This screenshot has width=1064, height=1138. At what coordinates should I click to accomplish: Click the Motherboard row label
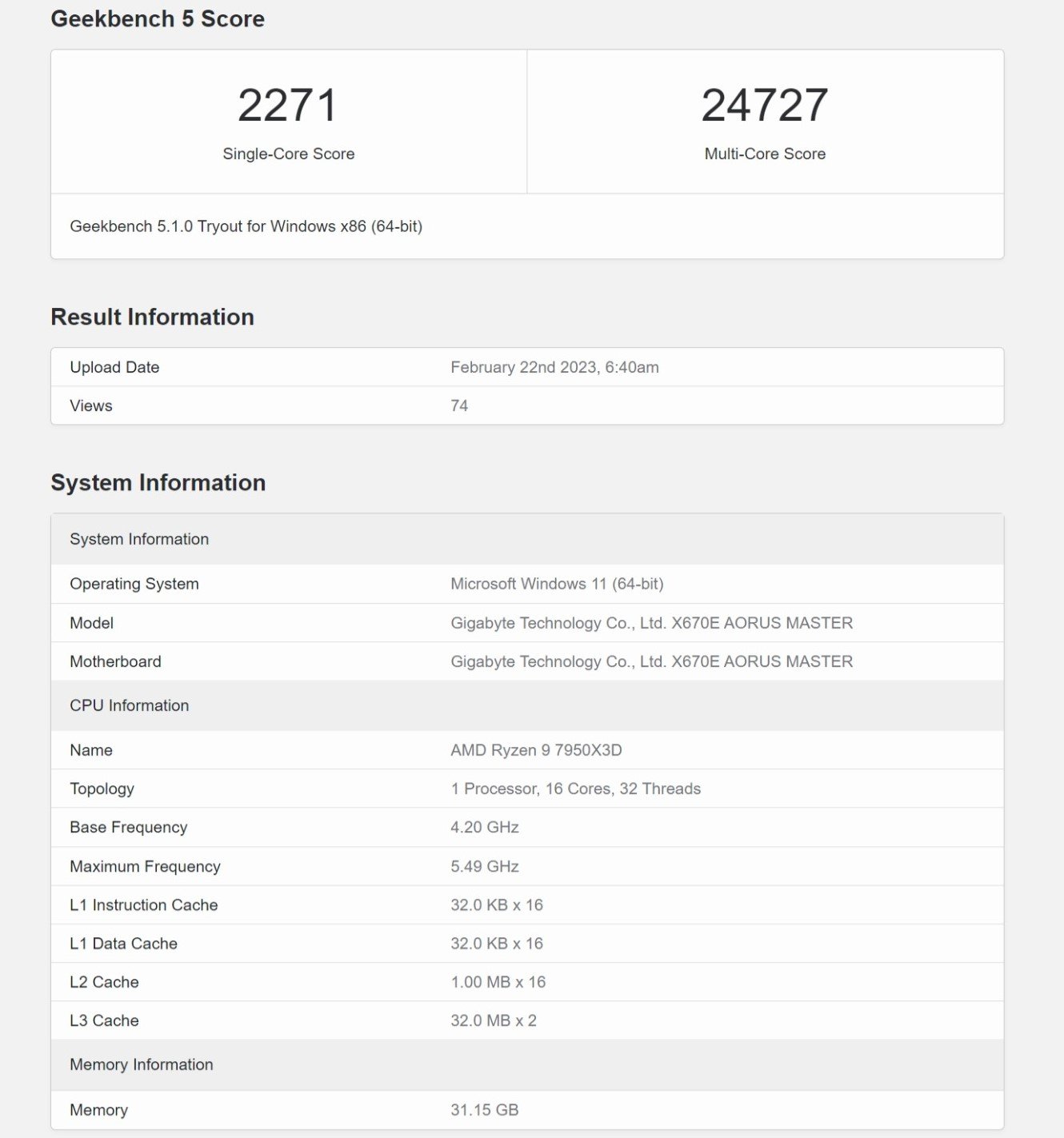tap(115, 661)
